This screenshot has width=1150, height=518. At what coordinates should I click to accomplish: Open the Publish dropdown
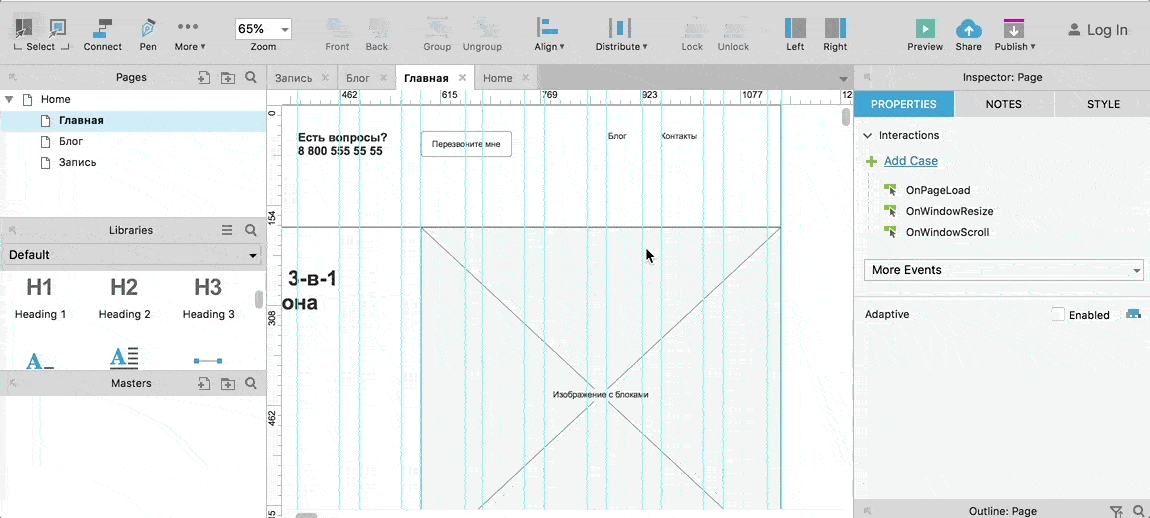point(1014,34)
